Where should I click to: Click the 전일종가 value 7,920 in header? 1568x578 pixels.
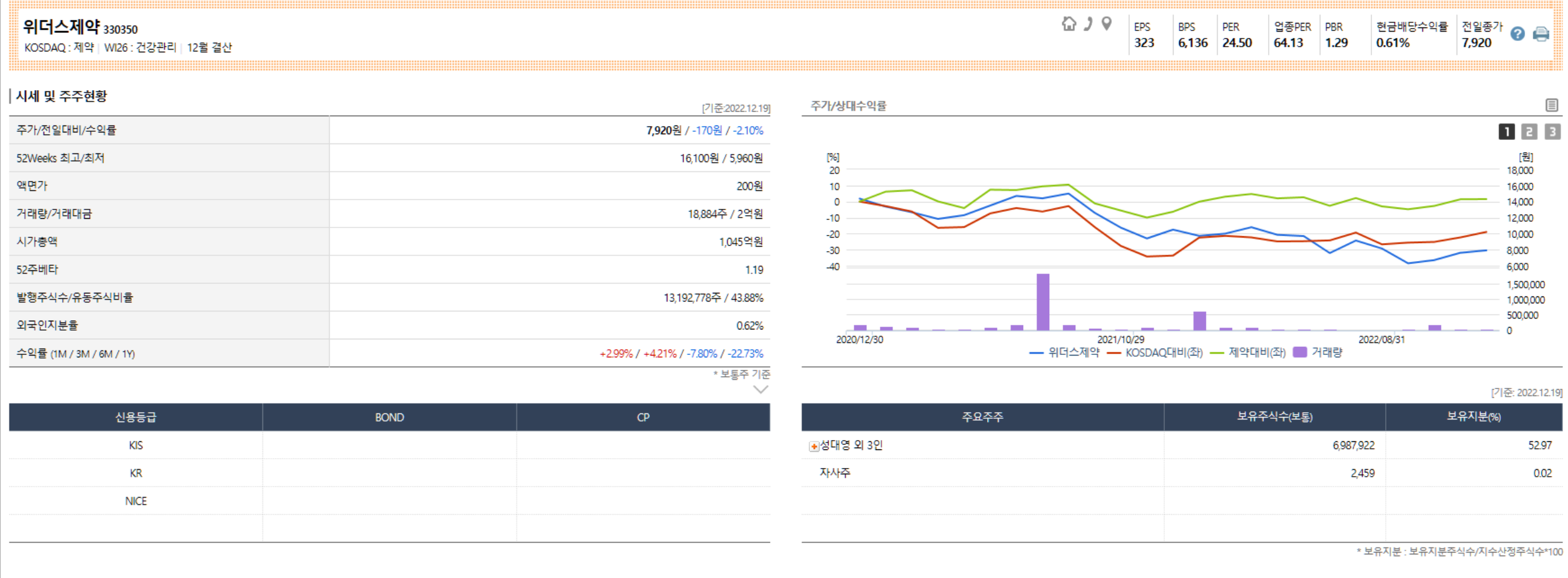pyautogui.click(x=1477, y=43)
